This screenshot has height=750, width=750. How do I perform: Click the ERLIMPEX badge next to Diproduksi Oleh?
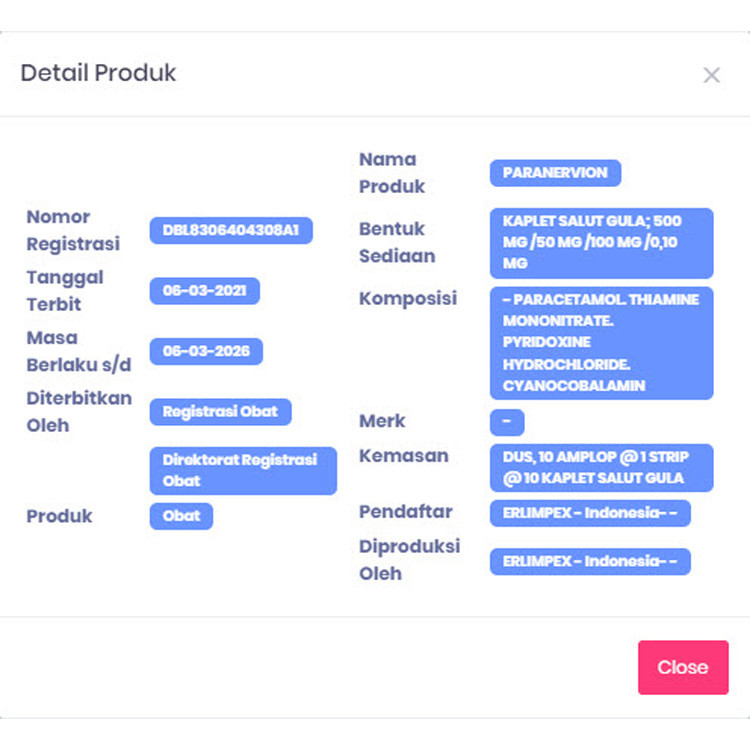[x=590, y=561]
